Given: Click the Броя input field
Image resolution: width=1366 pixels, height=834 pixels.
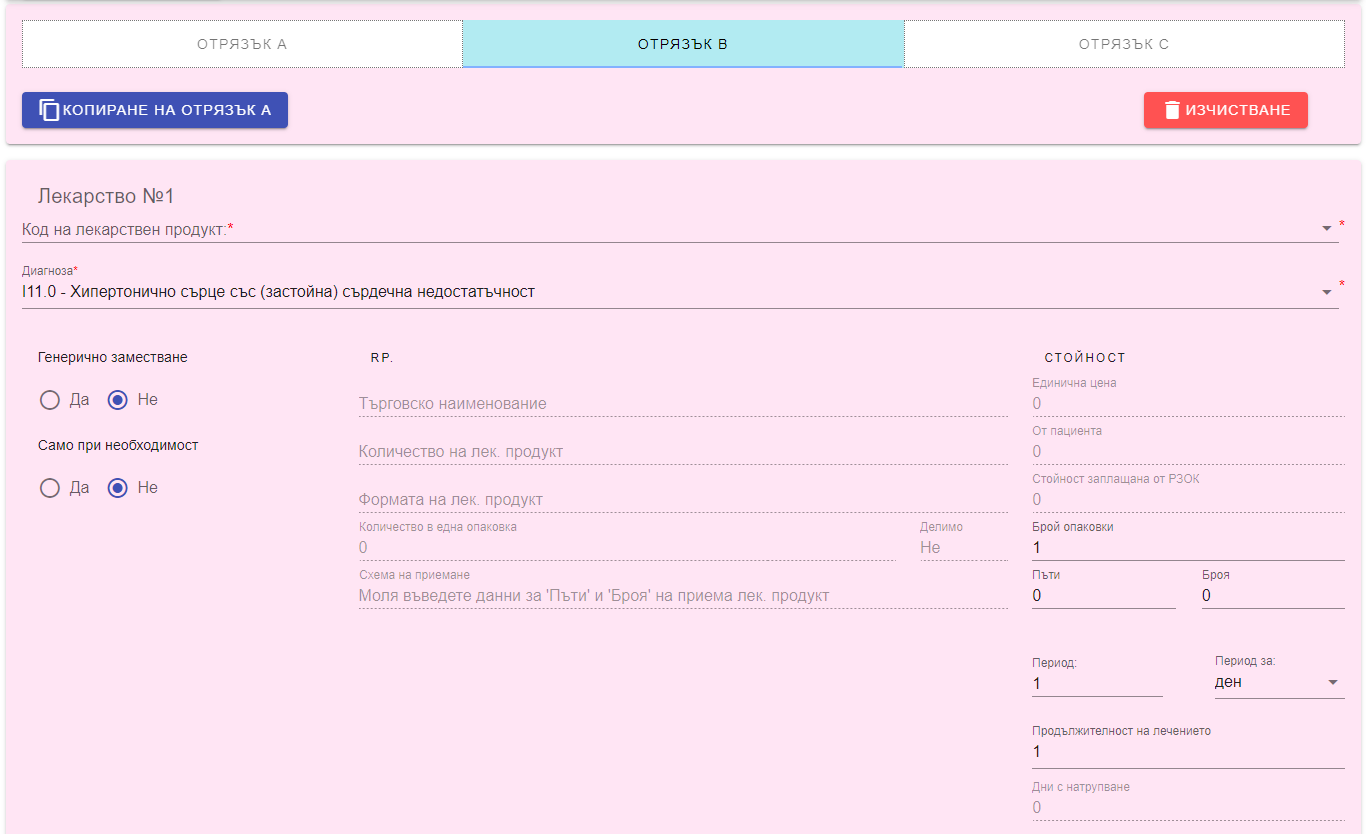Looking at the screenshot, I should (x=1273, y=596).
